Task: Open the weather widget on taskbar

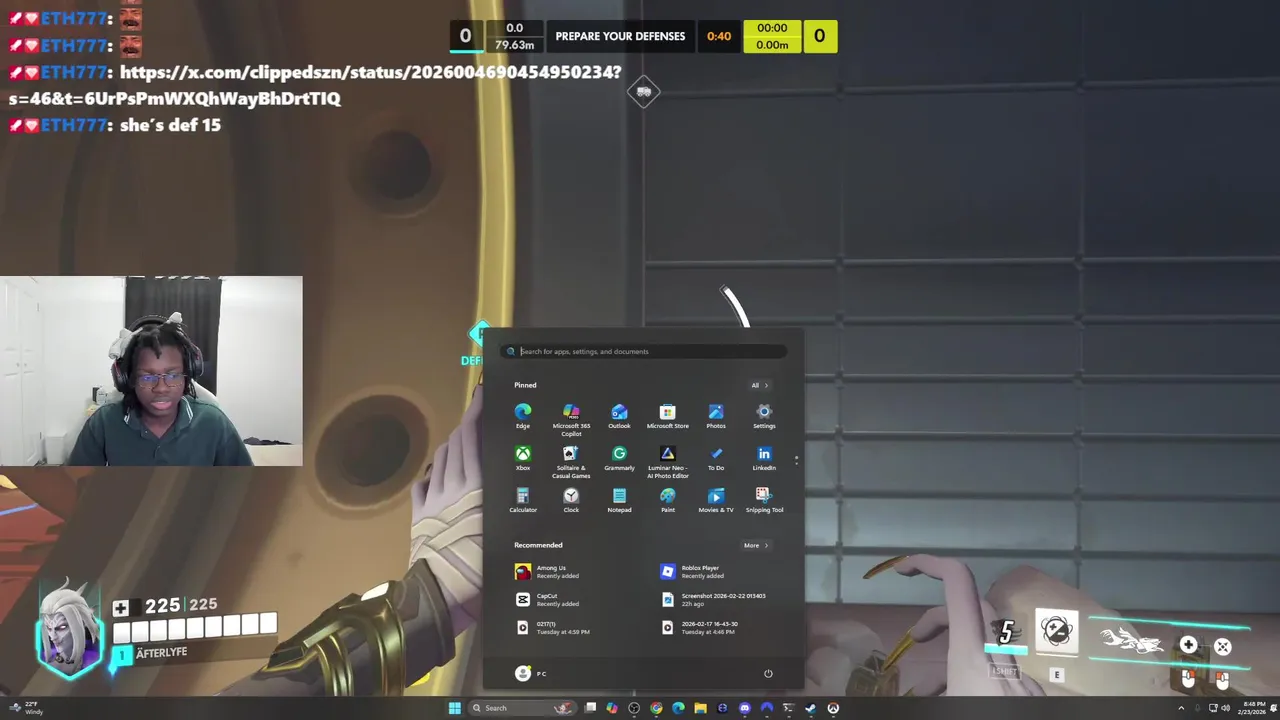Action: point(27,708)
